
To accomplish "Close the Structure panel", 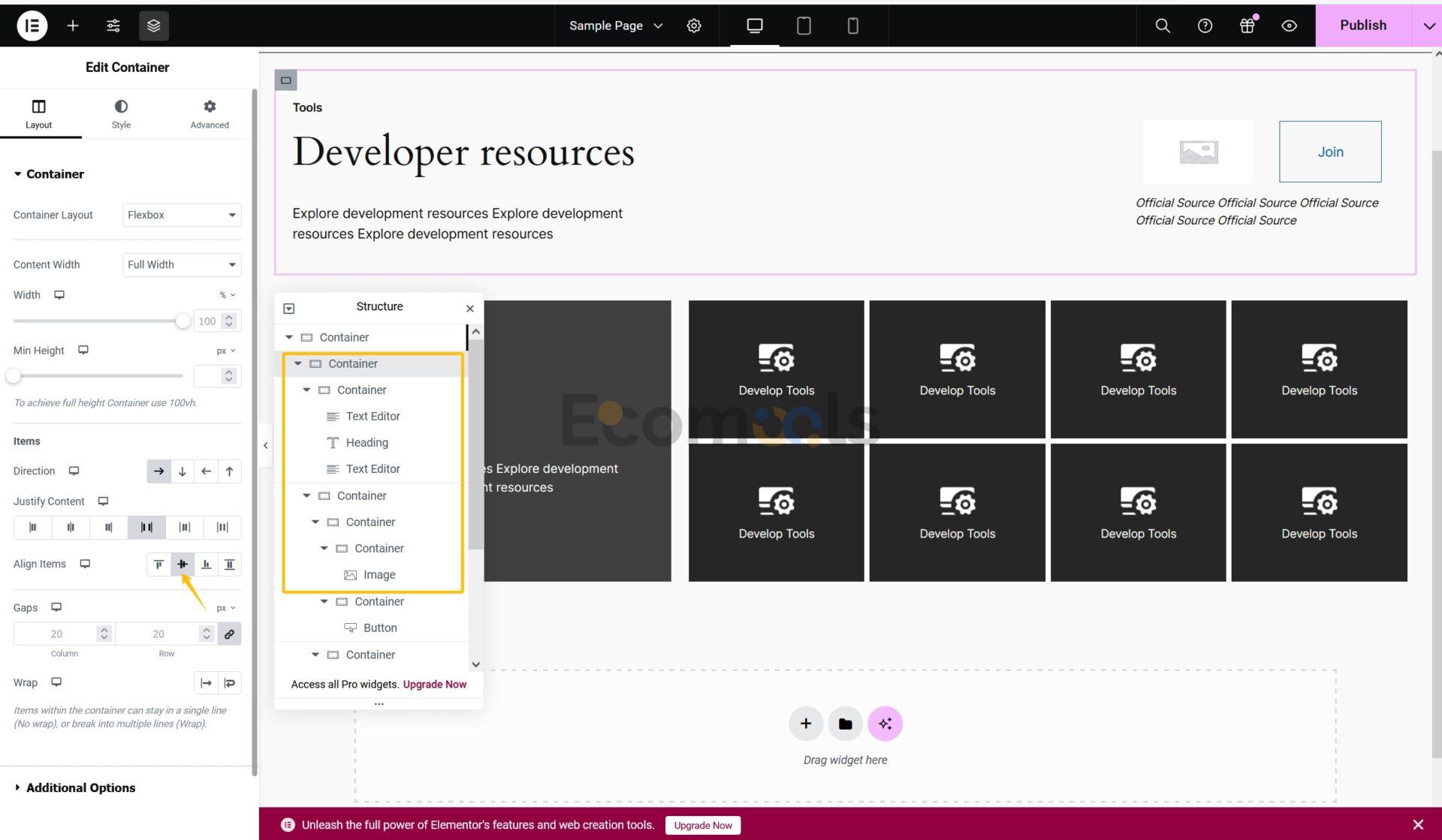I will point(470,309).
